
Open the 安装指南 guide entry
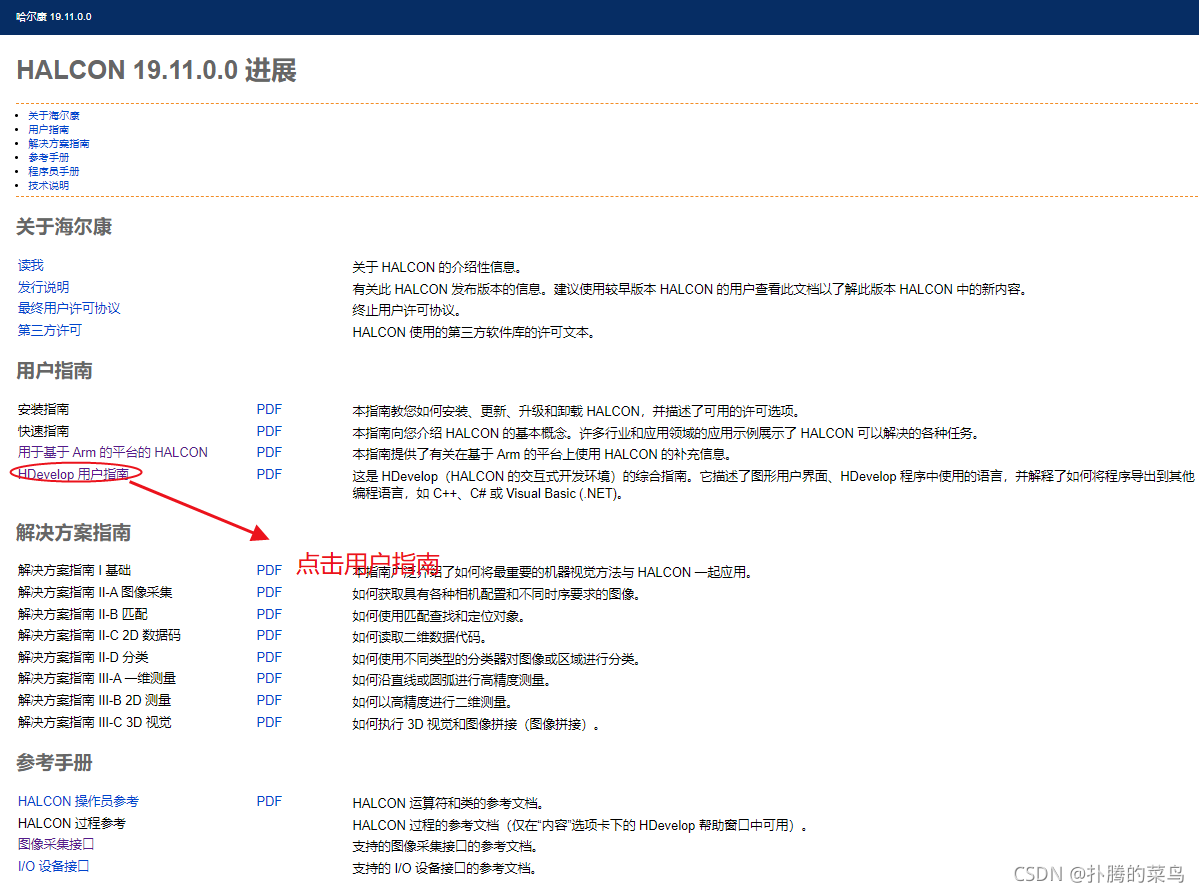click(x=44, y=410)
